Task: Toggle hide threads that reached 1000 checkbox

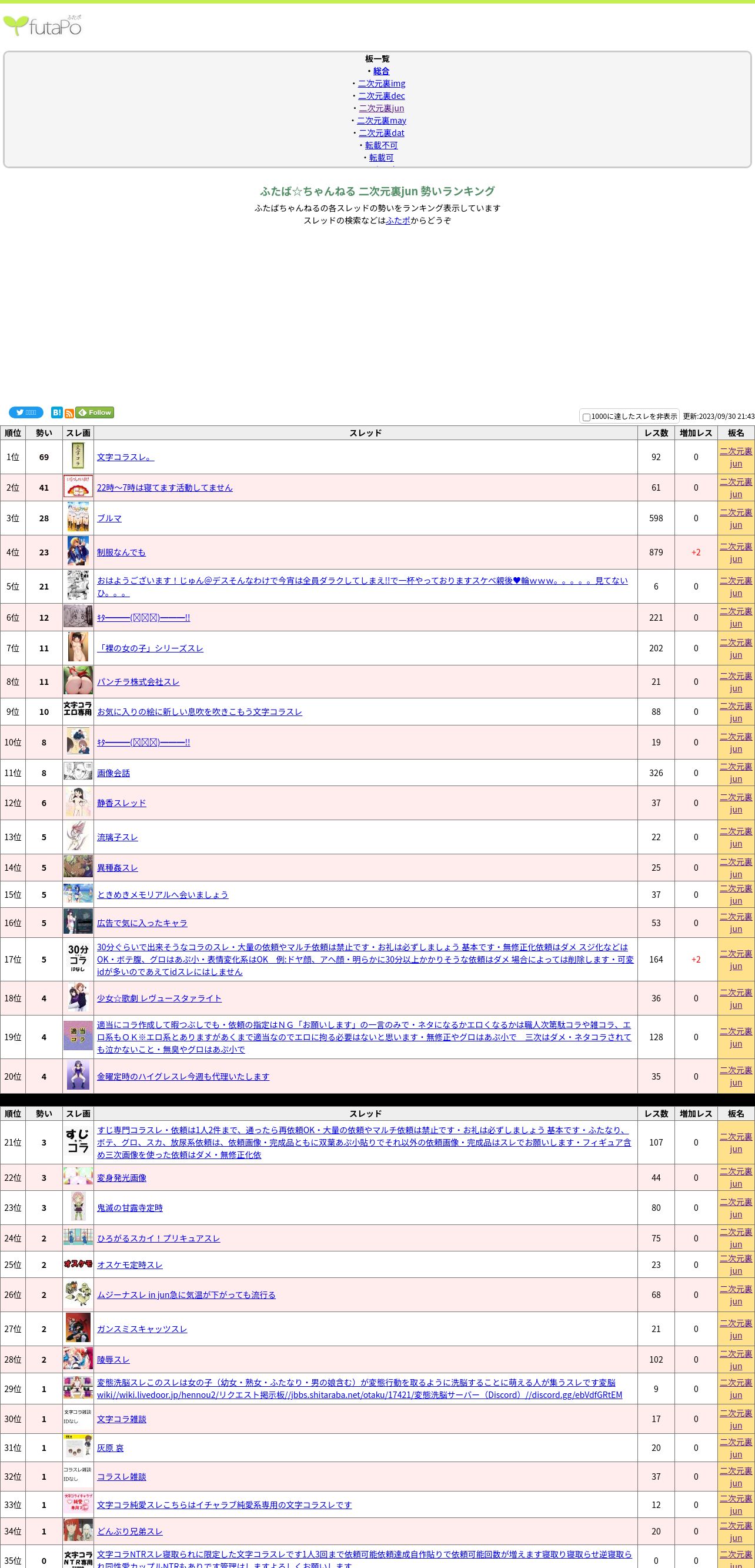Action: [x=586, y=417]
